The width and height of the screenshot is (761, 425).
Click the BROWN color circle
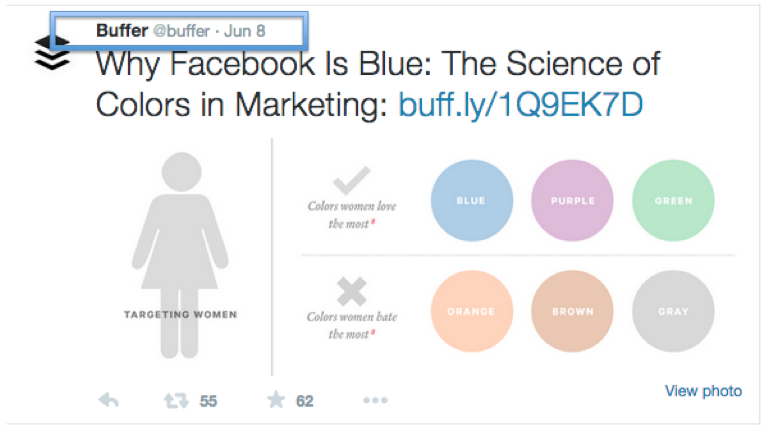[x=572, y=311]
